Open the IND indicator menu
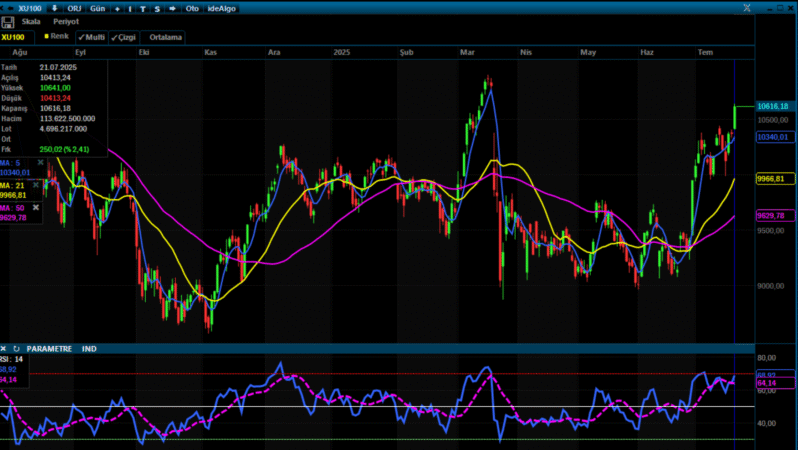The height and width of the screenshot is (450, 798). (89, 349)
